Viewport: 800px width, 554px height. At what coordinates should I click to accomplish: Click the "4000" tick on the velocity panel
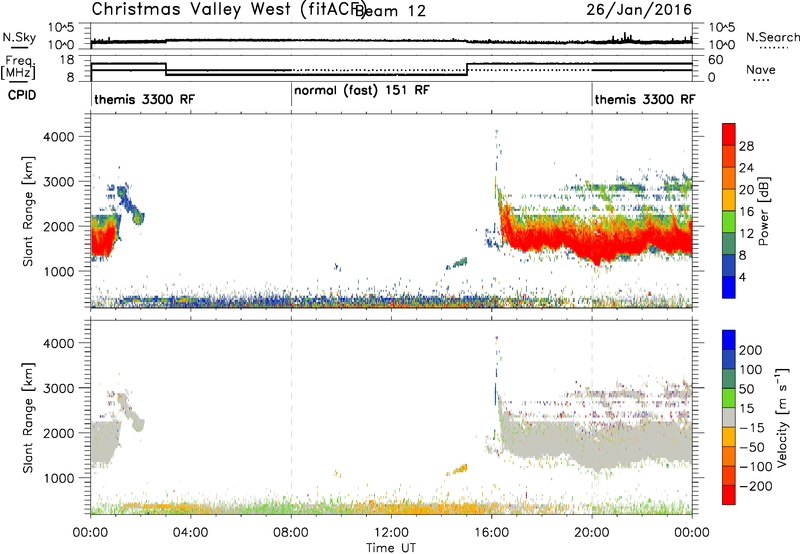pyautogui.click(x=58, y=343)
